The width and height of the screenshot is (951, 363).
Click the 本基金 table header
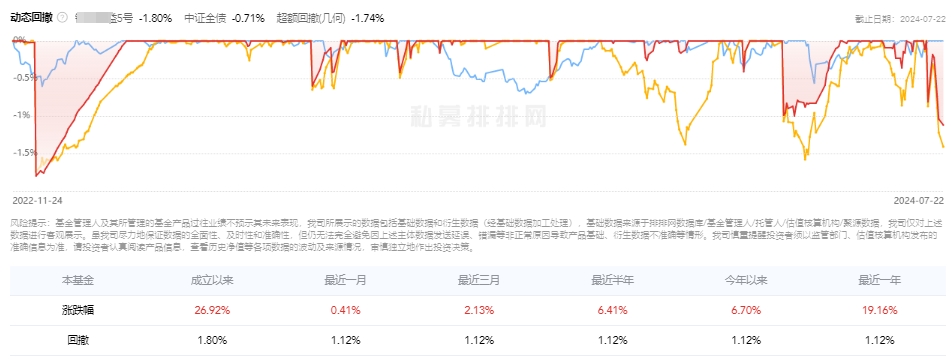point(78,280)
